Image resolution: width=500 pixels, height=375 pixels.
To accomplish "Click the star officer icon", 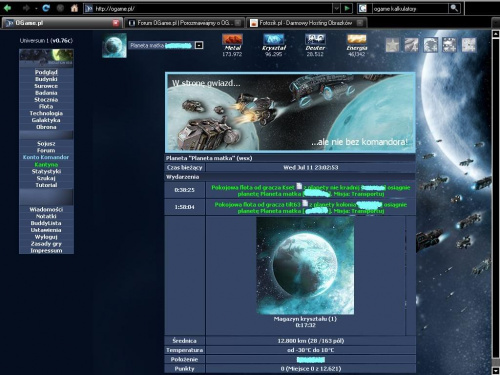I will [393, 45].
